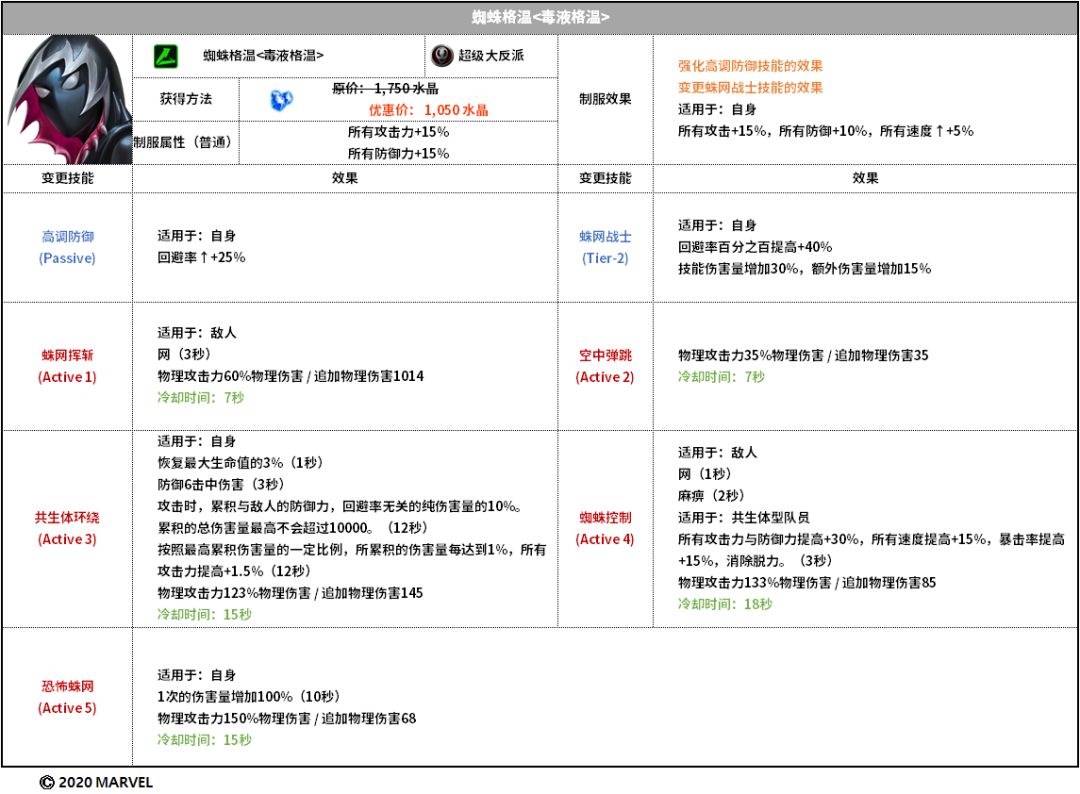Click the 超级大反派 label
1080x794 pixels.
pyautogui.click(x=491, y=56)
